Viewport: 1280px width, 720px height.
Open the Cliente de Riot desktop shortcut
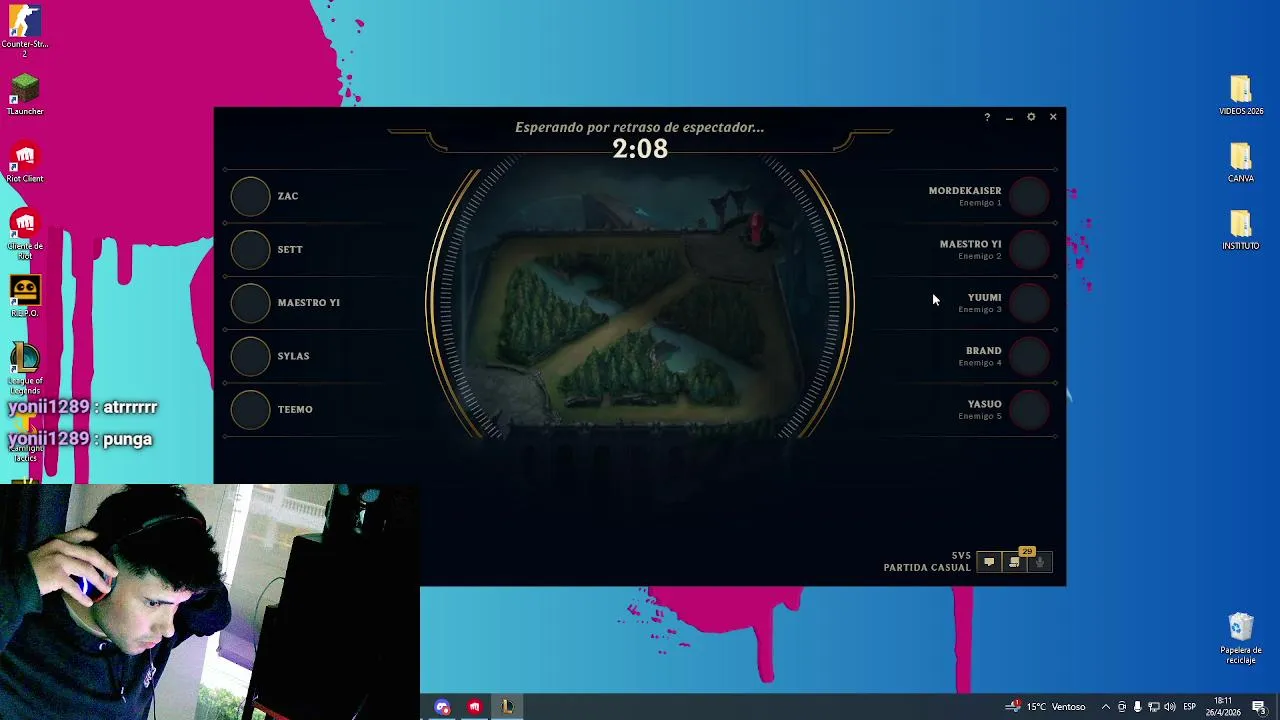click(25, 235)
